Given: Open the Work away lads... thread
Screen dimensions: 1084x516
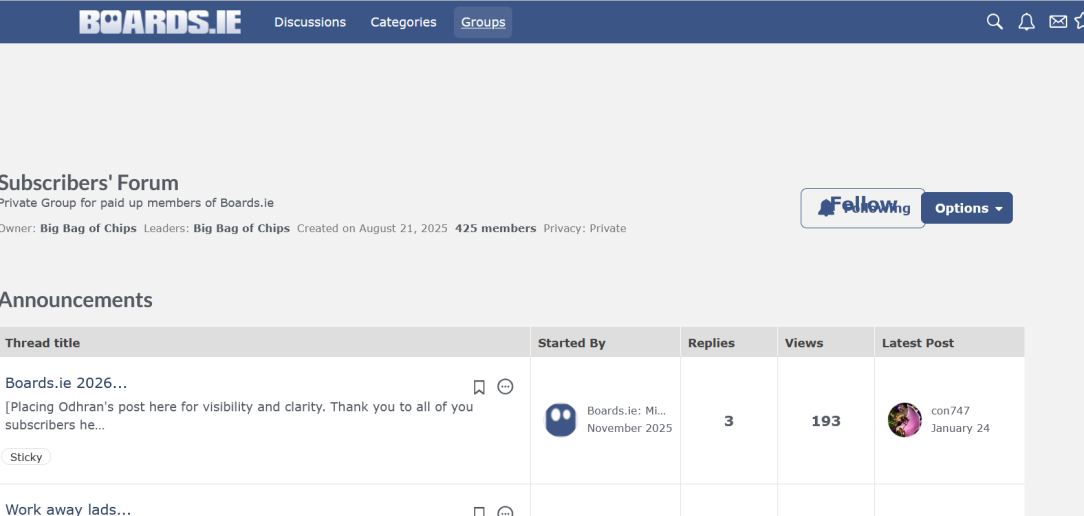Looking at the screenshot, I should click(x=68, y=509).
